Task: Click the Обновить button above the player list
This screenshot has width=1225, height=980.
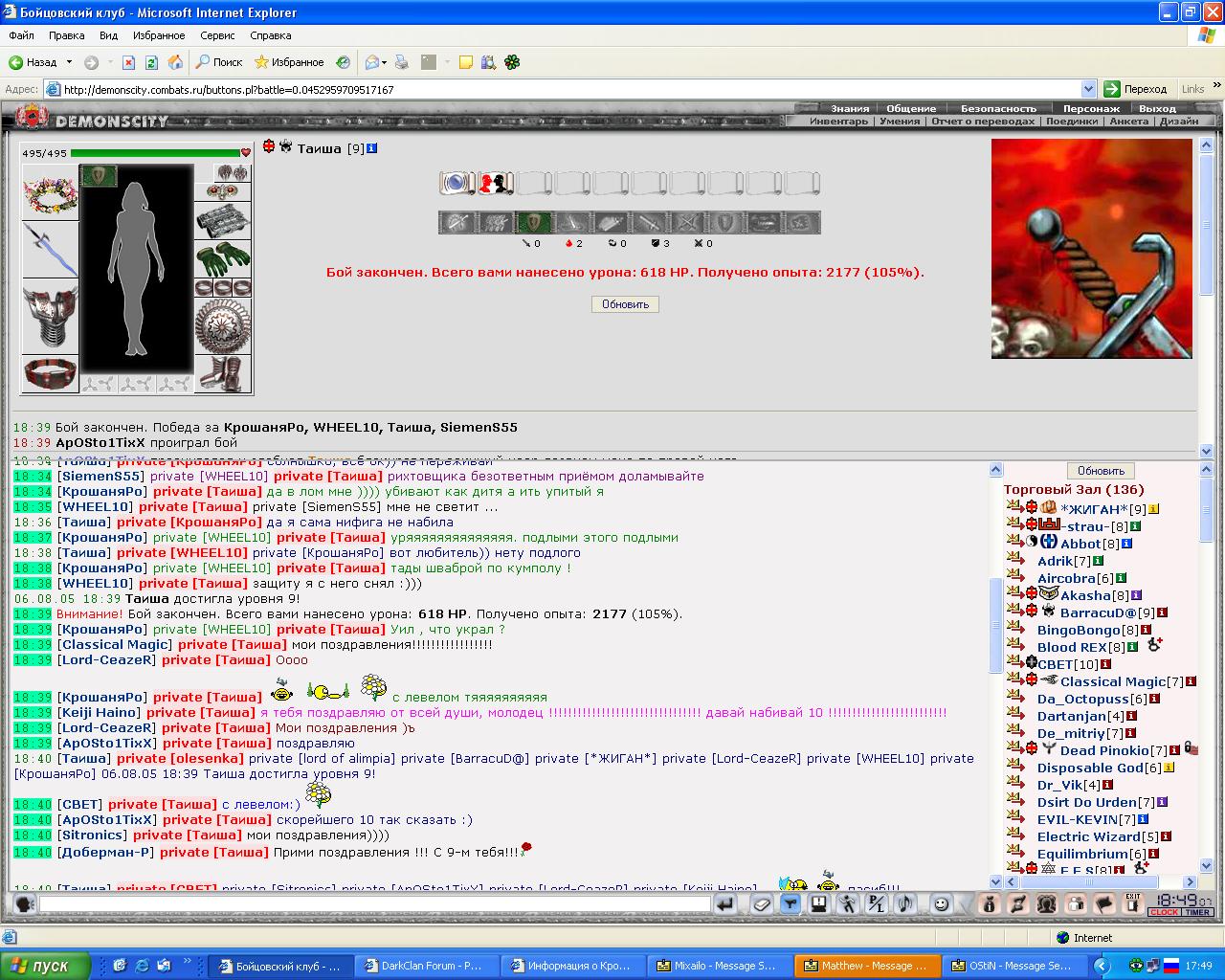Action: [x=1101, y=471]
